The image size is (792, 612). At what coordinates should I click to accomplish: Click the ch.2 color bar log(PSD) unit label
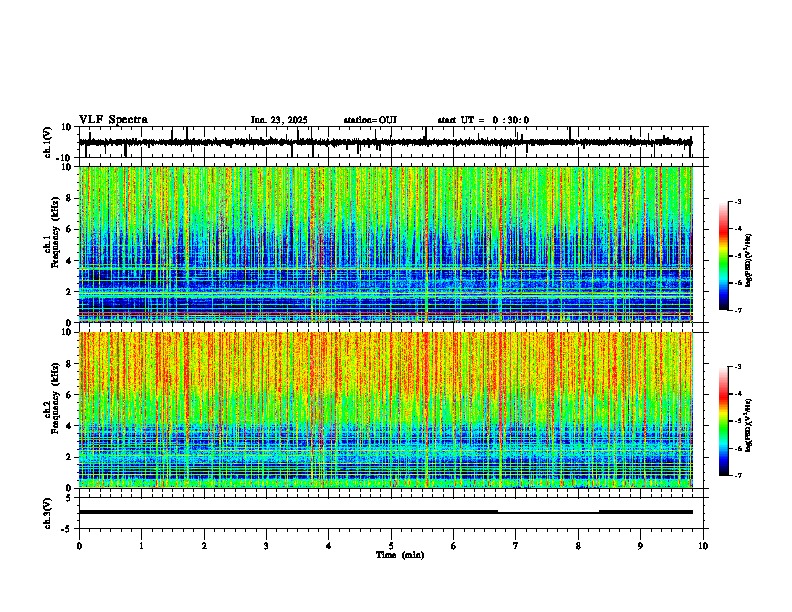click(749, 426)
